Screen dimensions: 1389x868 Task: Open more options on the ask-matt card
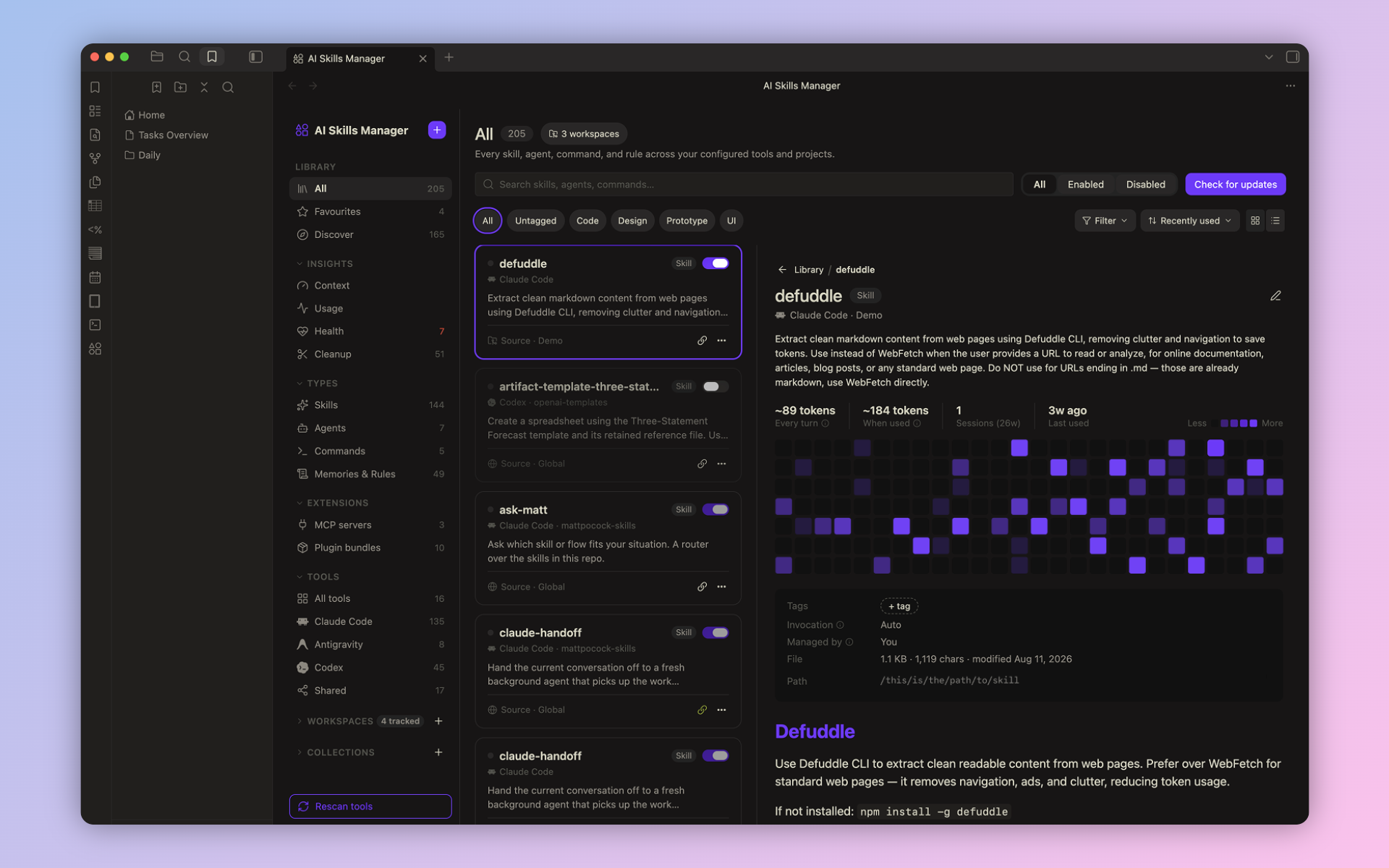click(721, 587)
